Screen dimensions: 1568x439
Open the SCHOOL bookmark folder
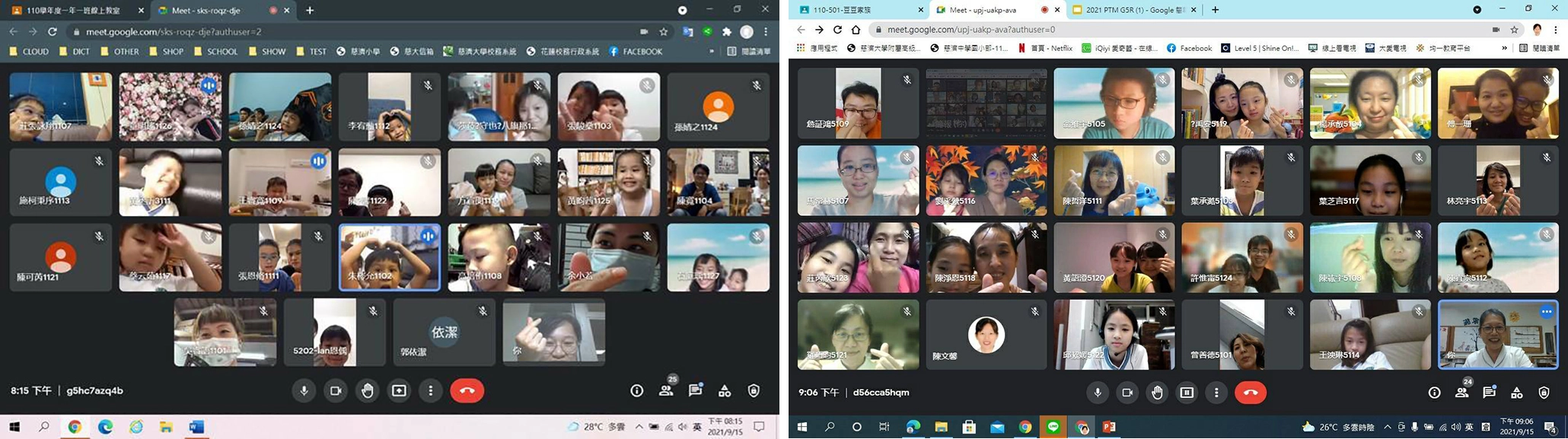pos(215,52)
